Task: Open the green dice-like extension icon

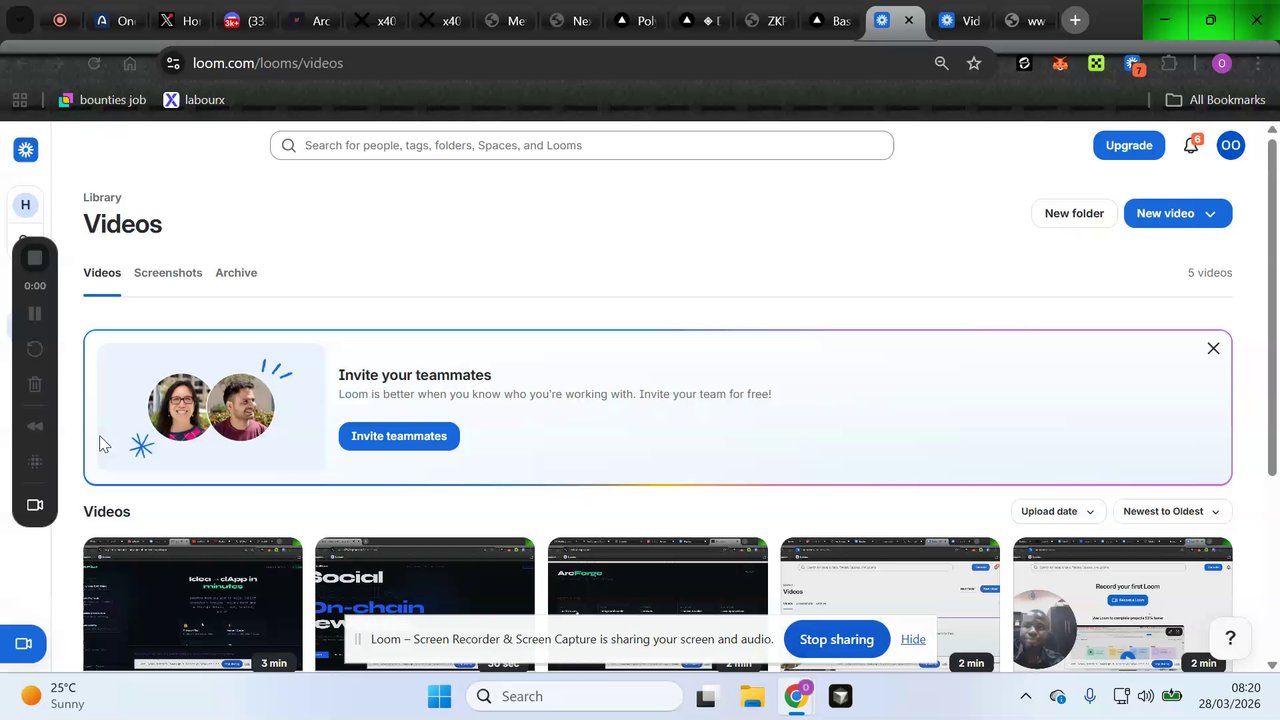Action: click(1096, 63)
